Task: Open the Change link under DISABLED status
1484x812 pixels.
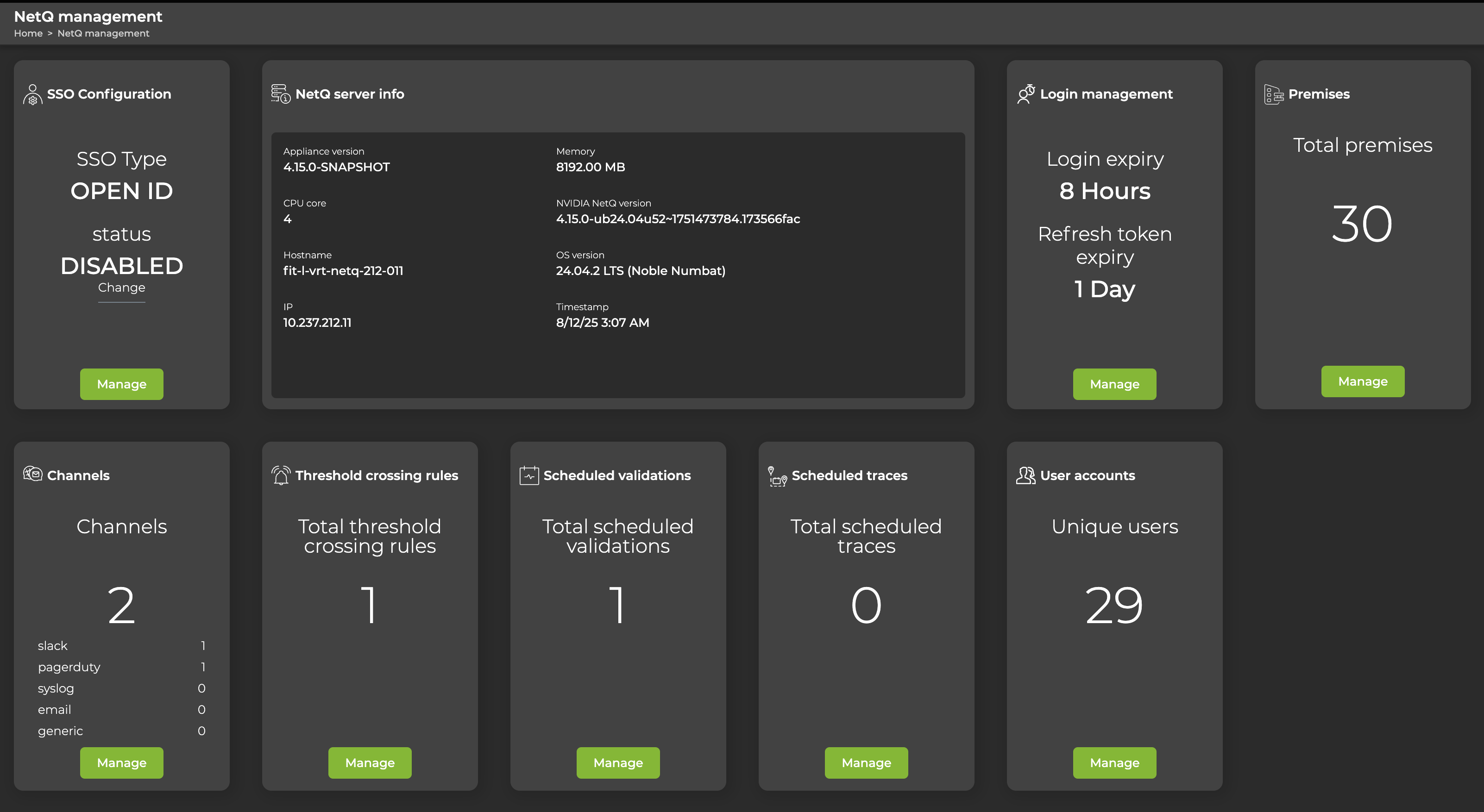Action: coord(121,287)
